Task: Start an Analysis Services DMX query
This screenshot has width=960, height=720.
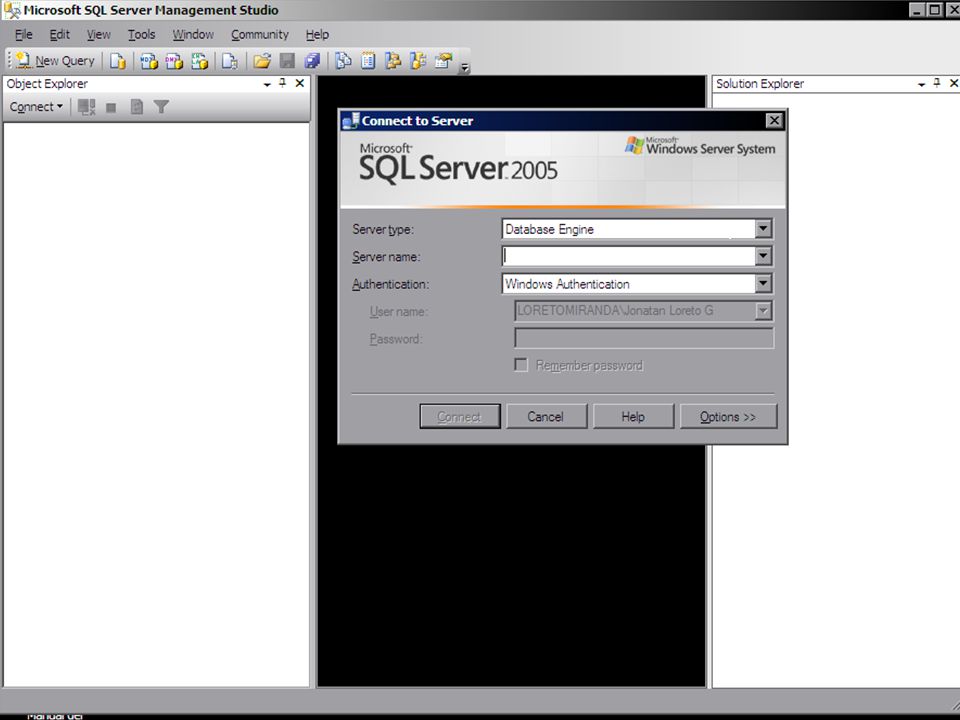Action: (x=174, y=61)
